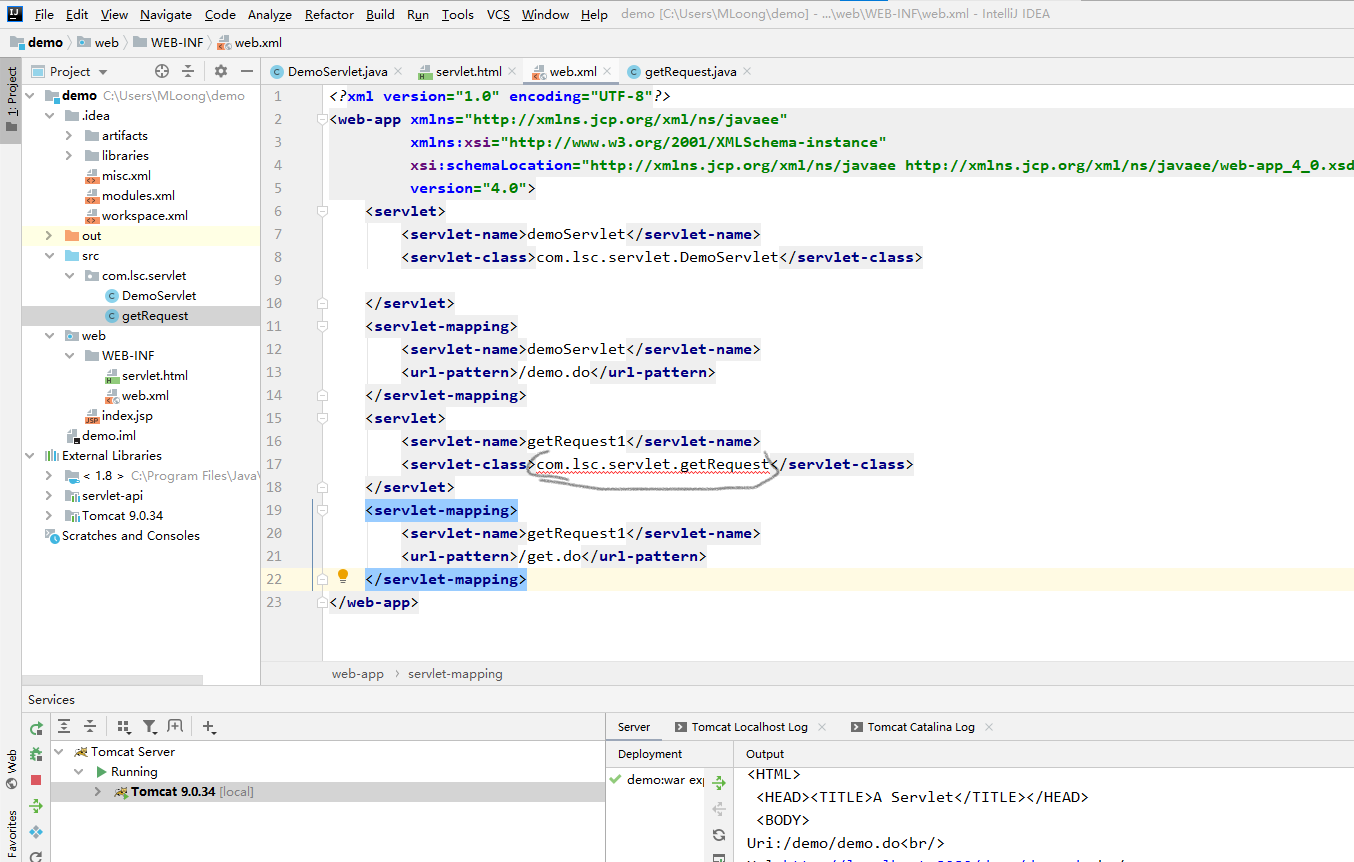Click the blue diamond artifacts icon in Services sidebar
Screen dimensions: 1354x862
coord(37,832)
